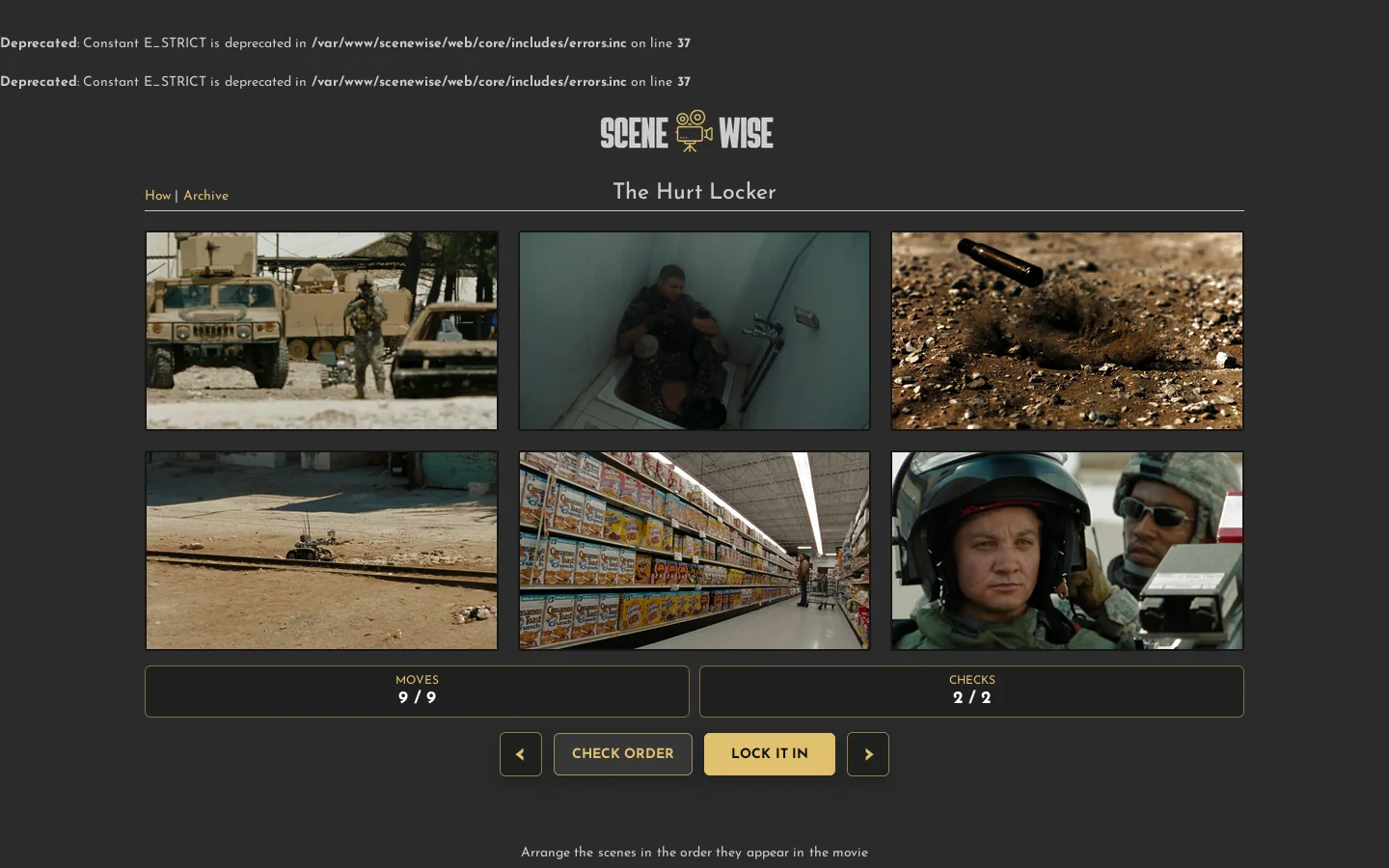Select the bullet casing hitting dirt scene
The width and height of the screenshot is (1389, 868).
click(x=1067, y=331)
